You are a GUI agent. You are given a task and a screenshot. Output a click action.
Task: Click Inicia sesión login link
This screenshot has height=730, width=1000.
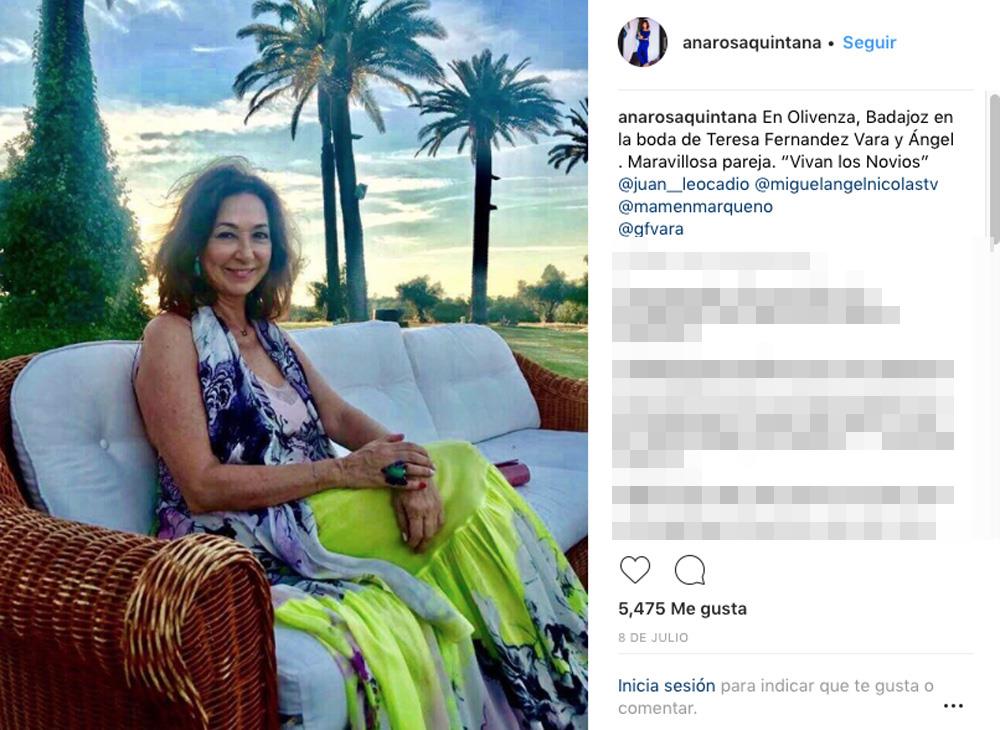click(x=666, y=686)
